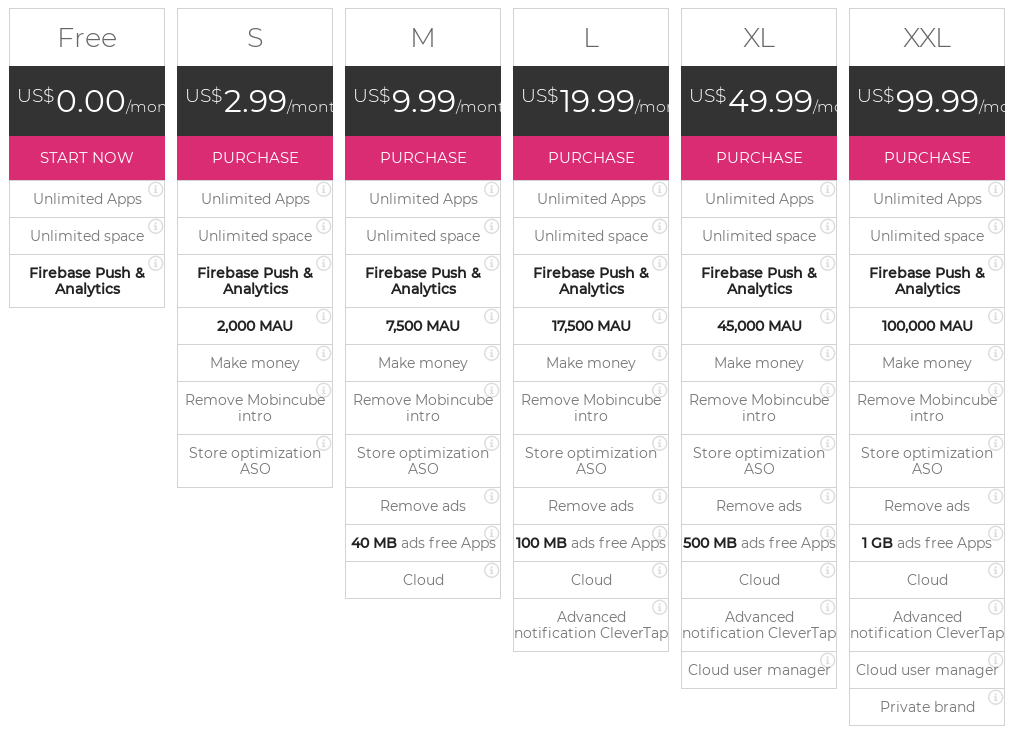Click info icon beside Cloud in M plan
The height and width of the screenshot is (734, 1014).
[x=491, y=570]
